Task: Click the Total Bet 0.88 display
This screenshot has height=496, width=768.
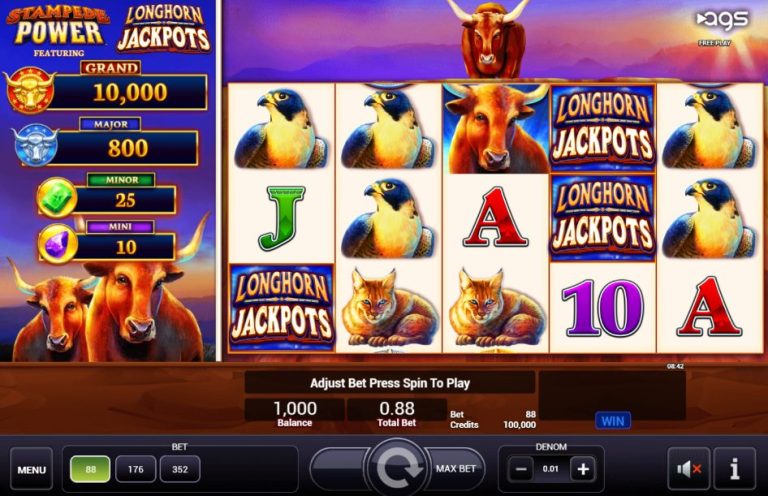Action: point(397,413)
